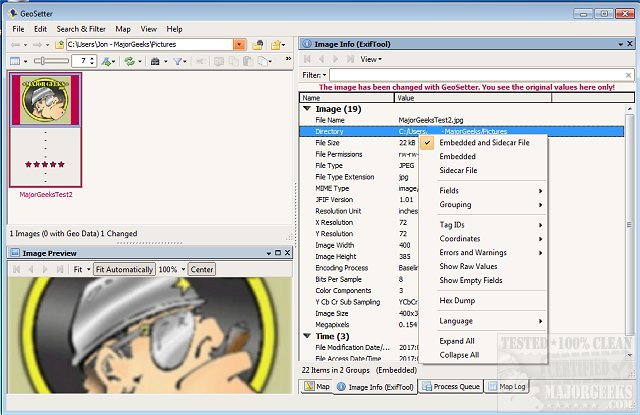The image size is (640, 415).
Task: Click the binoculars search icon
Action: coord(155,61)
